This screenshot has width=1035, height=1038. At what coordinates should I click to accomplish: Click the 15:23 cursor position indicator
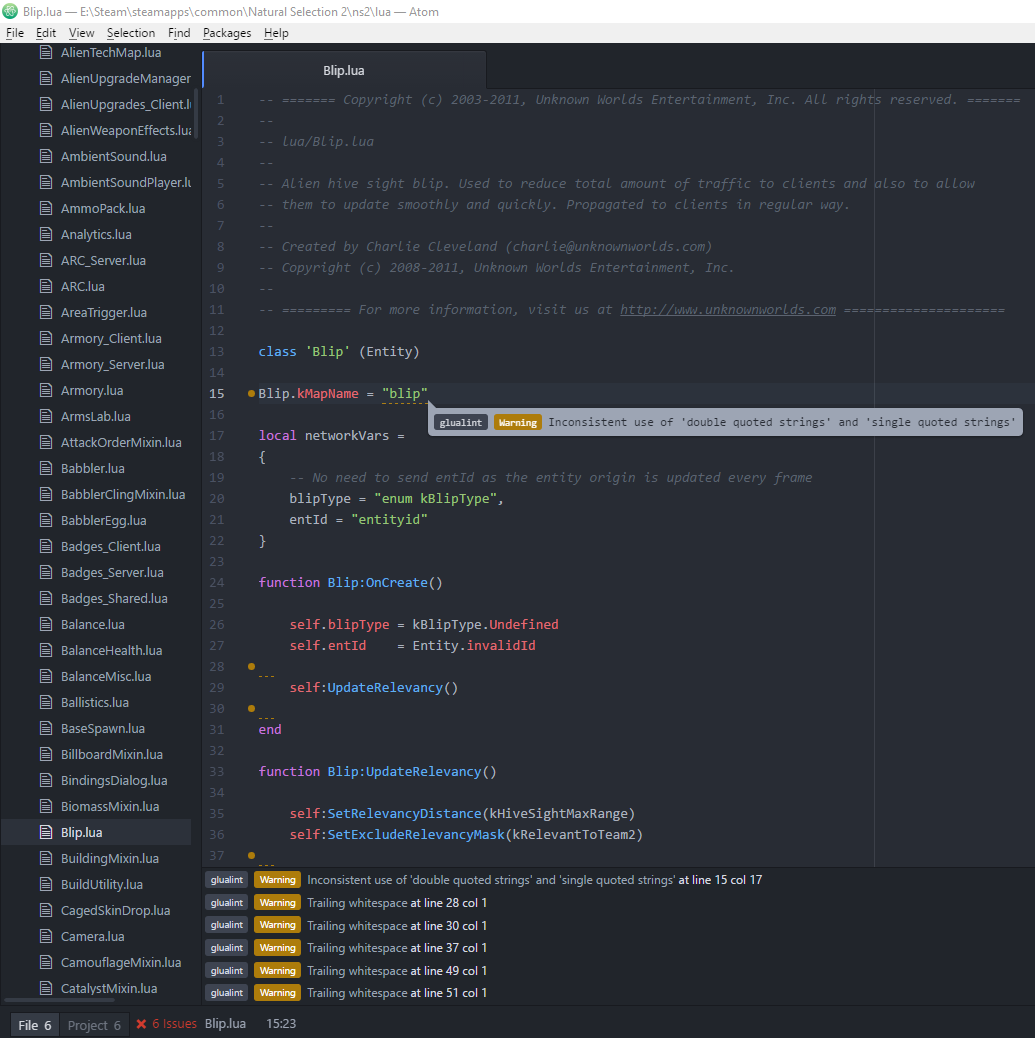pyautogui.click(x=281, y=1024)
